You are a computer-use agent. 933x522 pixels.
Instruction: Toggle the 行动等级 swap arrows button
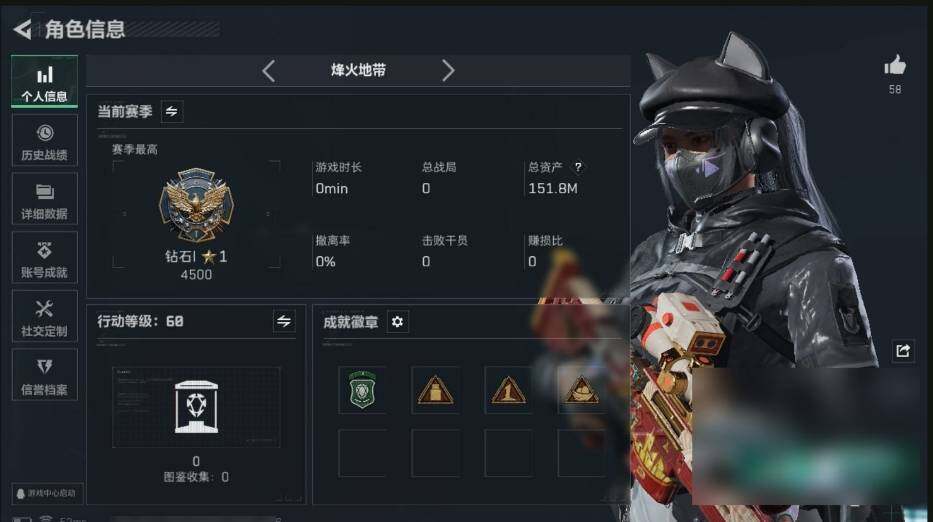(284, 321)
